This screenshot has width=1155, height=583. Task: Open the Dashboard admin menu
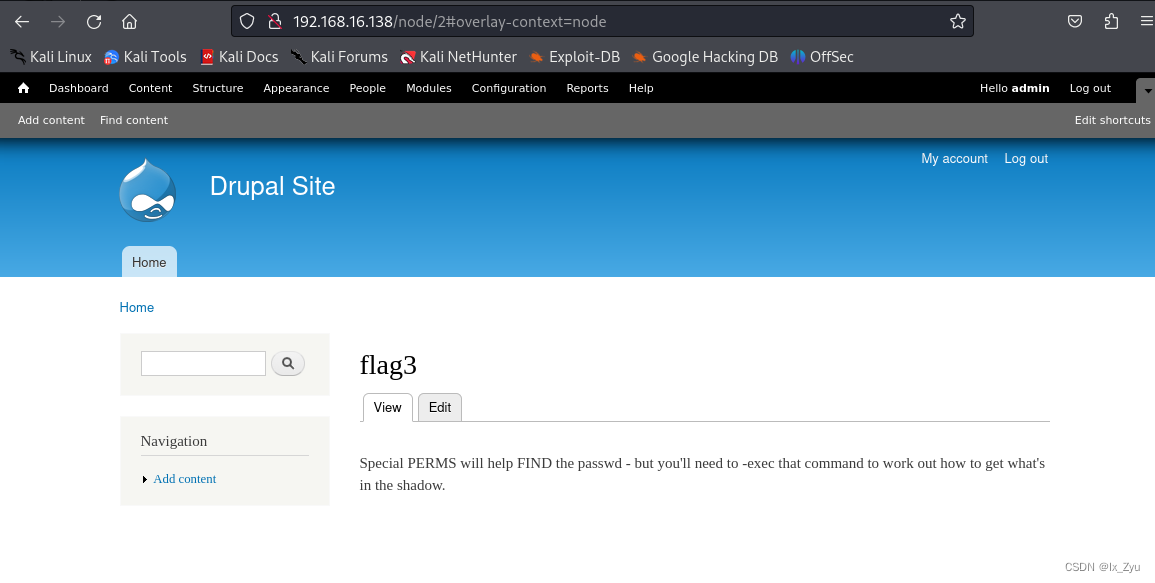point(79,88)
